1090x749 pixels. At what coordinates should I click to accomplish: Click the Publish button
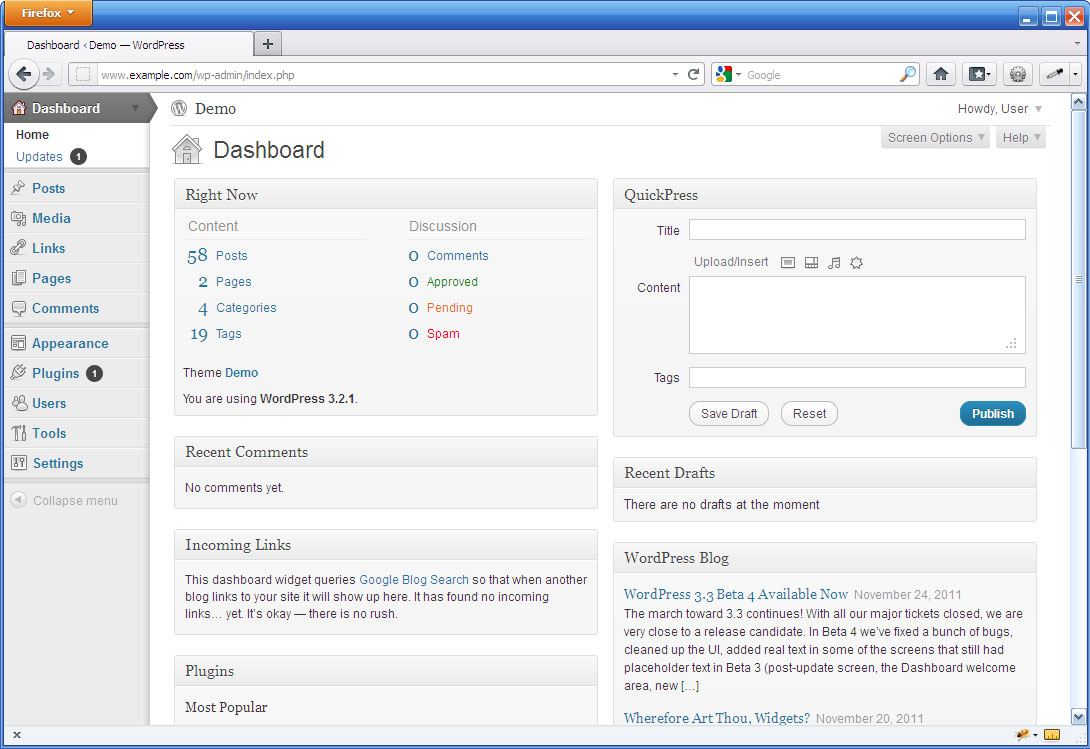(993, 413)
